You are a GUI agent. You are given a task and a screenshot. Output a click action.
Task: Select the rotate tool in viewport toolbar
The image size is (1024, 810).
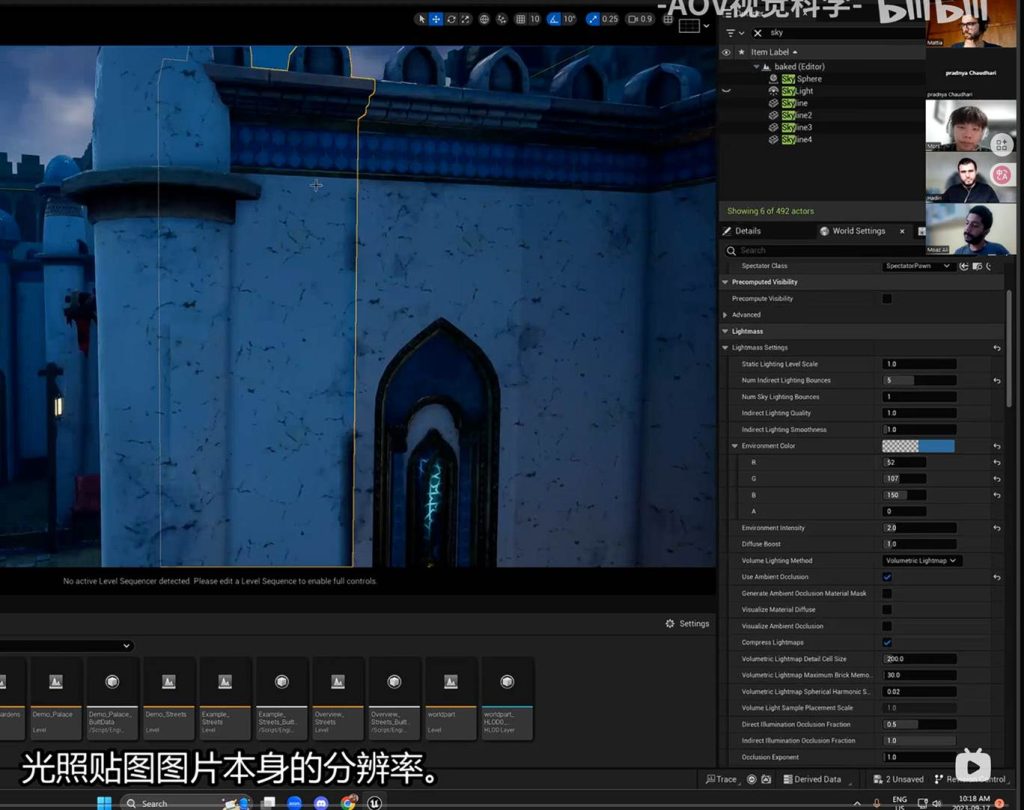(451, 19)
